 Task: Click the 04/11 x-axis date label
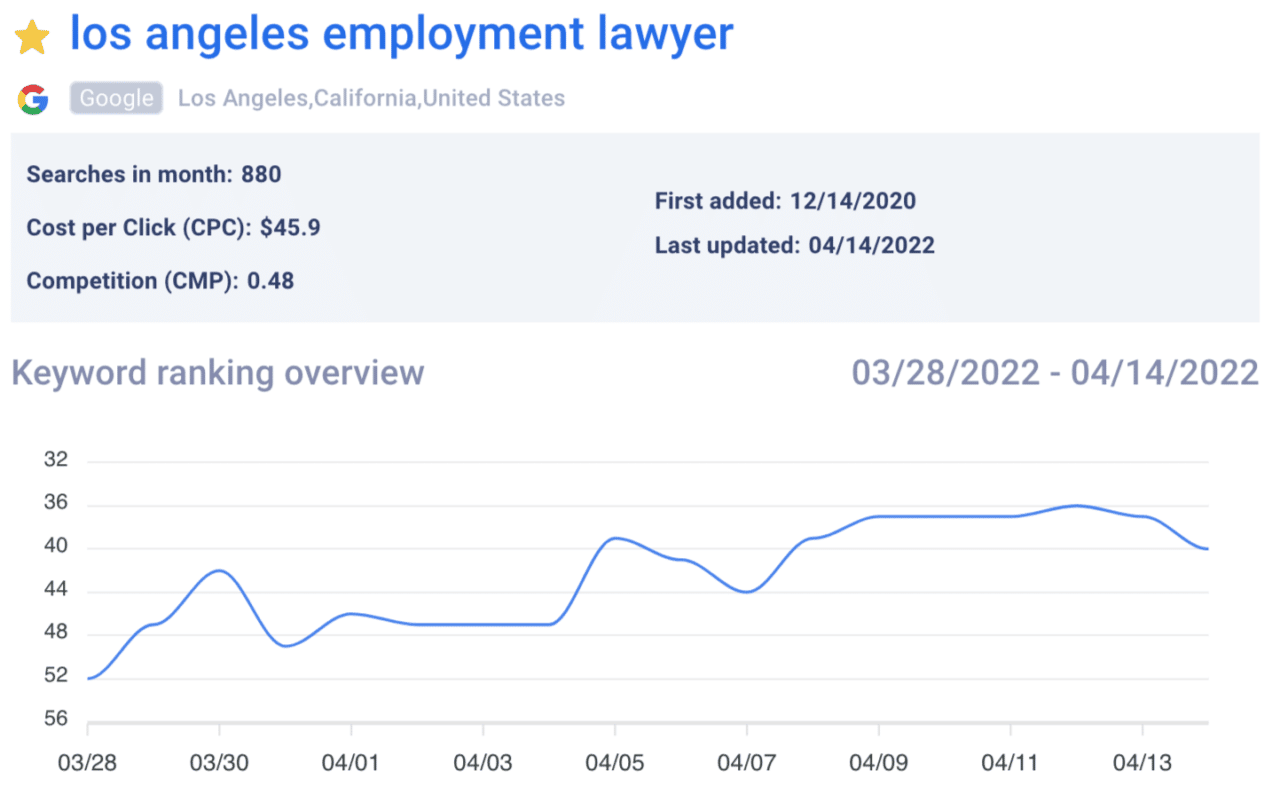pyautogui.click(x=1011, y=762)
